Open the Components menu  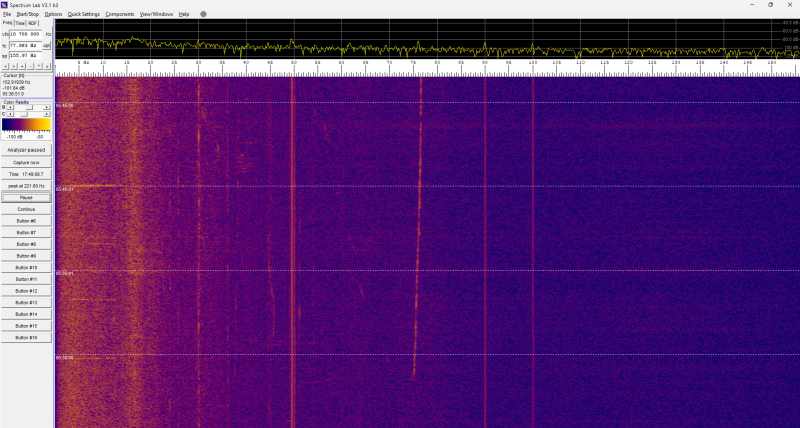click(x=120, y=14)
